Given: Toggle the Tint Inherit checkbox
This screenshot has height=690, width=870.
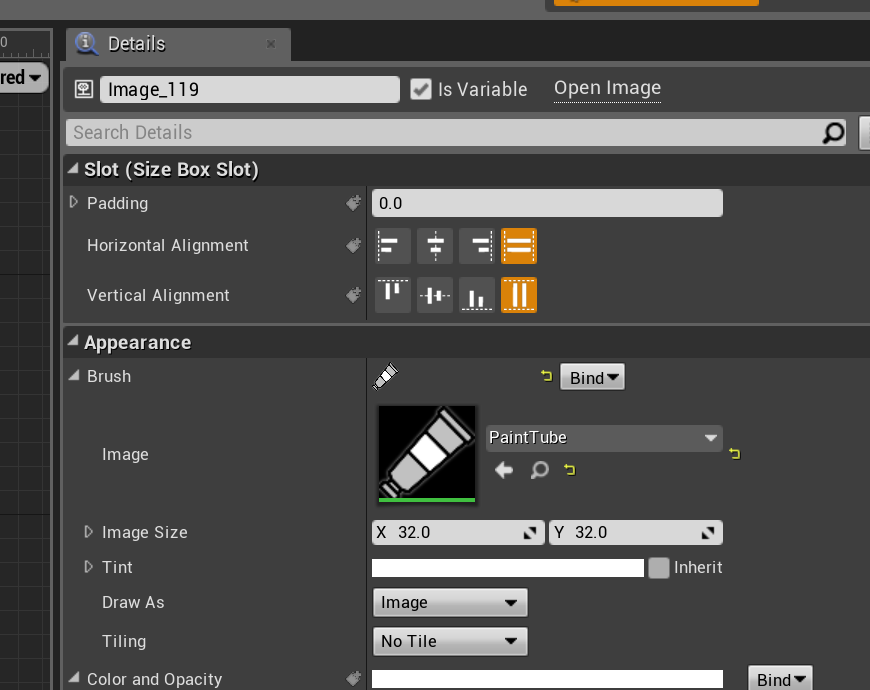Looking at the screenshot, I should (x=659, y=568).
